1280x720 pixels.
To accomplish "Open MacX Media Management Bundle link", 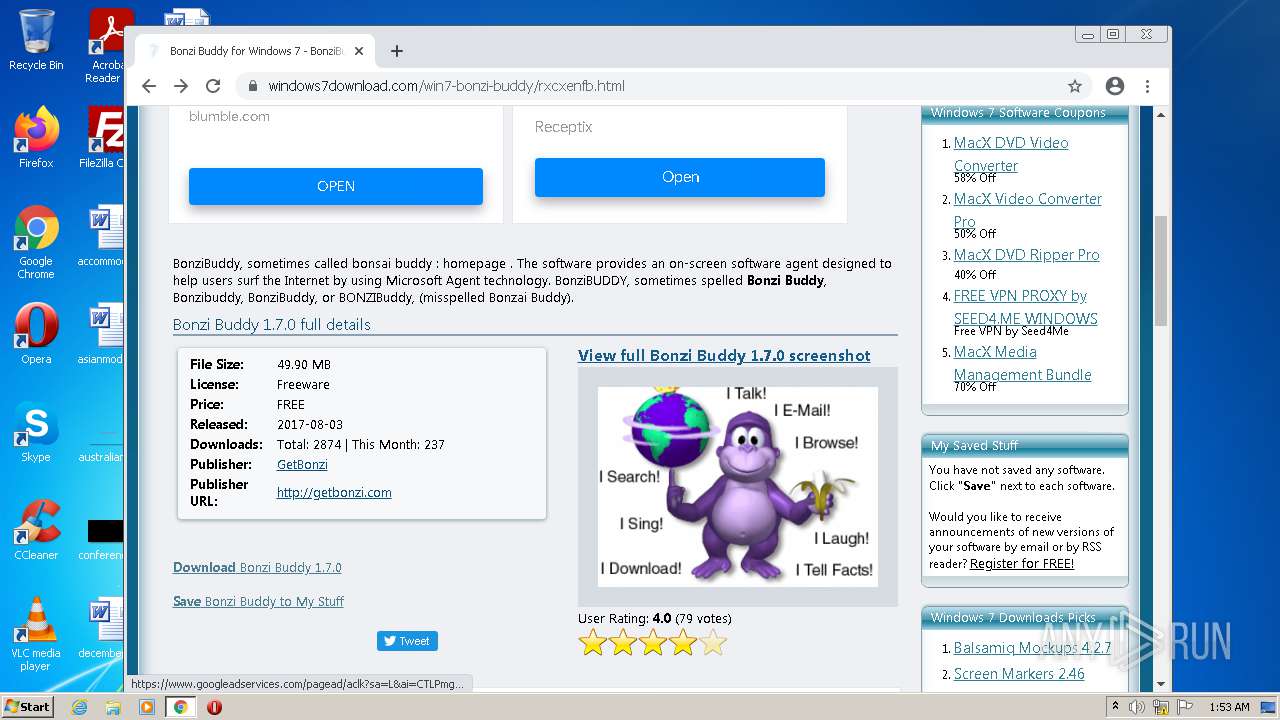I will pyautogui.click(x=1023, y=363).
